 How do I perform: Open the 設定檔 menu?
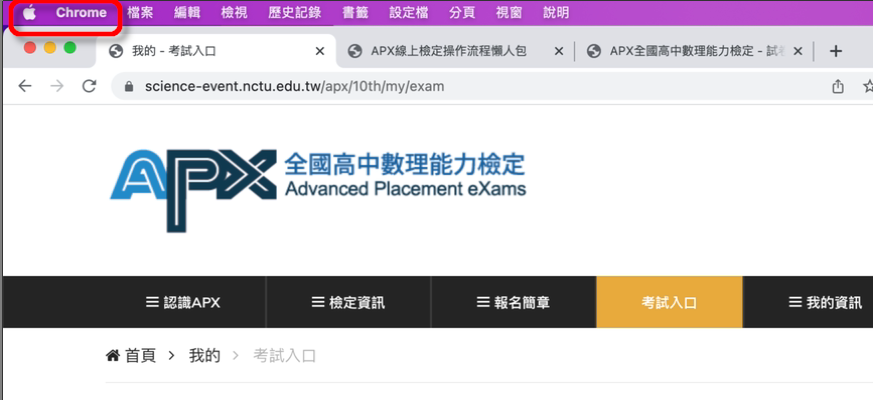(x=409, y=13)
